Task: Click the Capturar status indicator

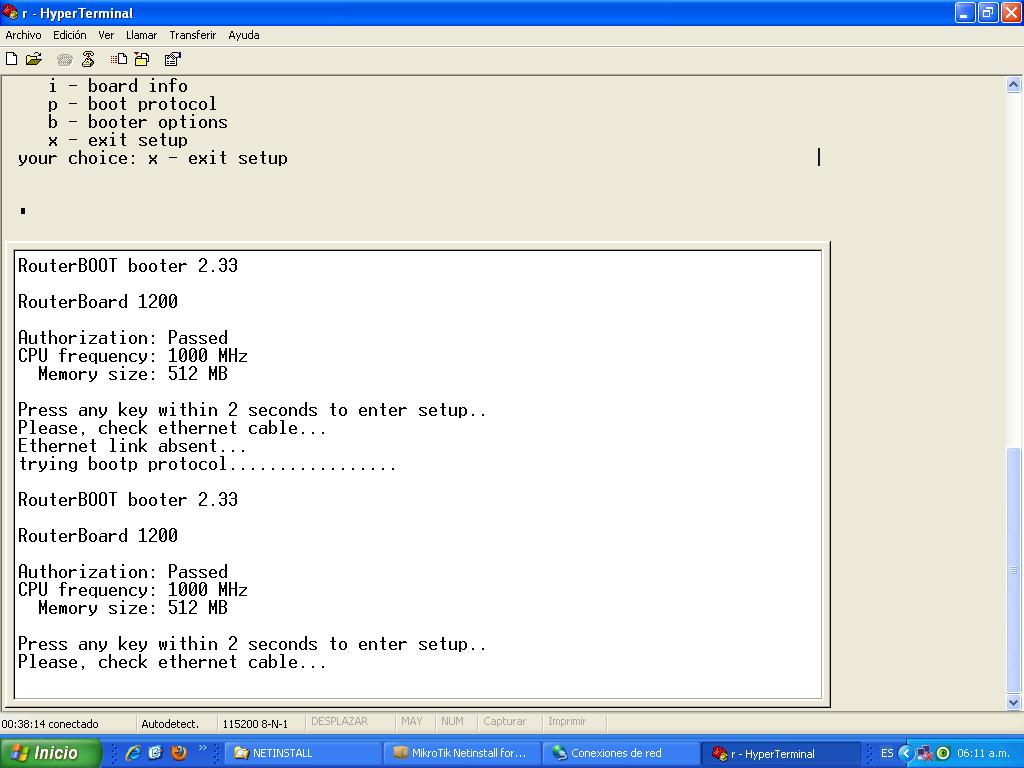Action: pyautogui.click(x=505, y=721)
